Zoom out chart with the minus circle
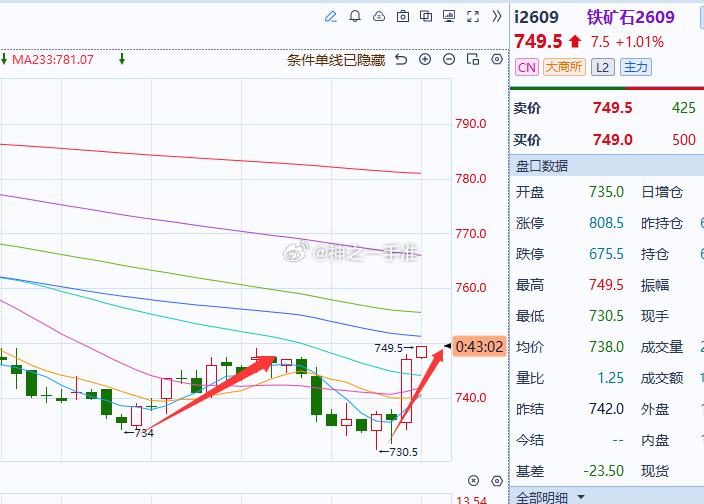 point(449,59)
